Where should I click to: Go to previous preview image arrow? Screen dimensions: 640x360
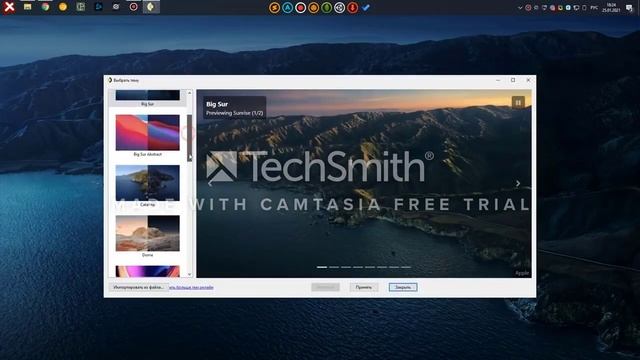[x=210, y=184]
